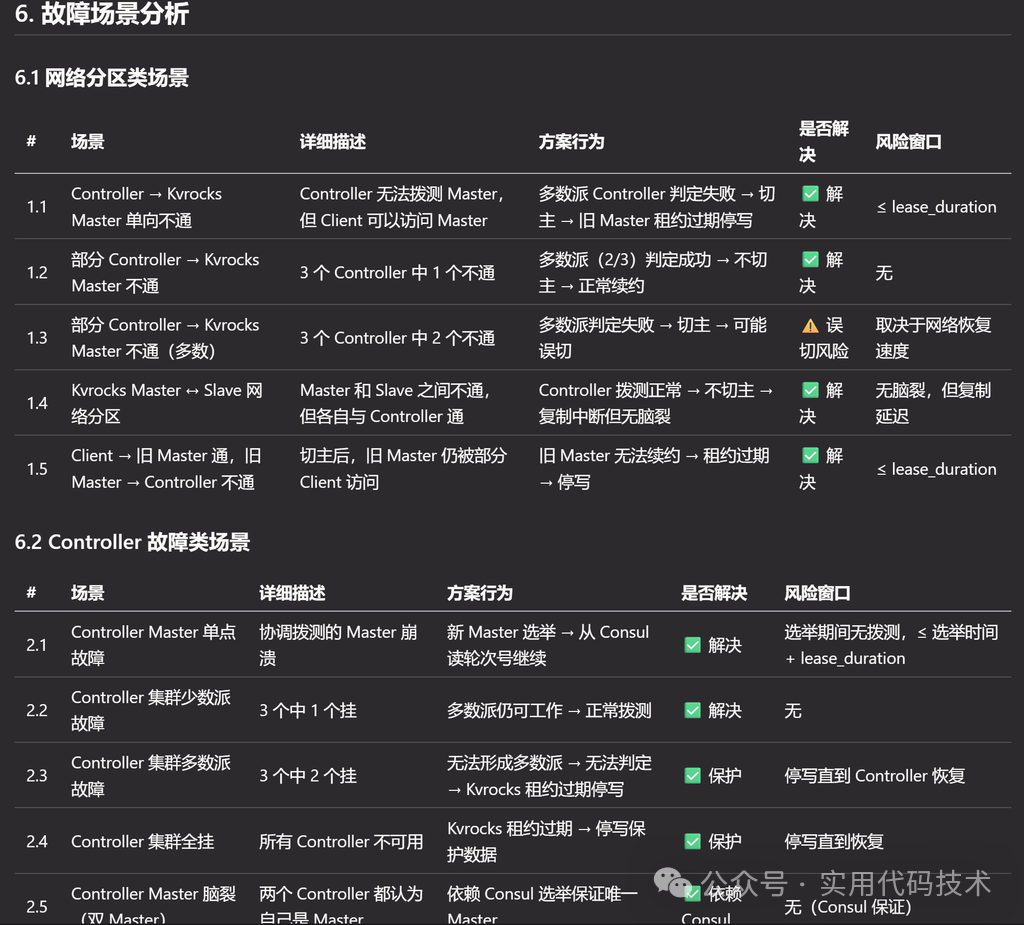Click the lease_duration text in row 1.1
The width and height of the screenshot is (1024, 925).
[938, 207]
